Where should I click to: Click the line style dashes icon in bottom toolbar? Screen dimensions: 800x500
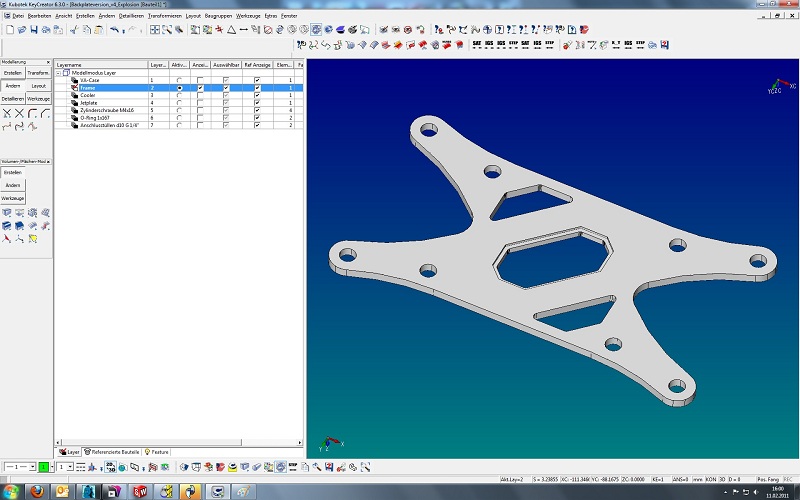(80, 467)
